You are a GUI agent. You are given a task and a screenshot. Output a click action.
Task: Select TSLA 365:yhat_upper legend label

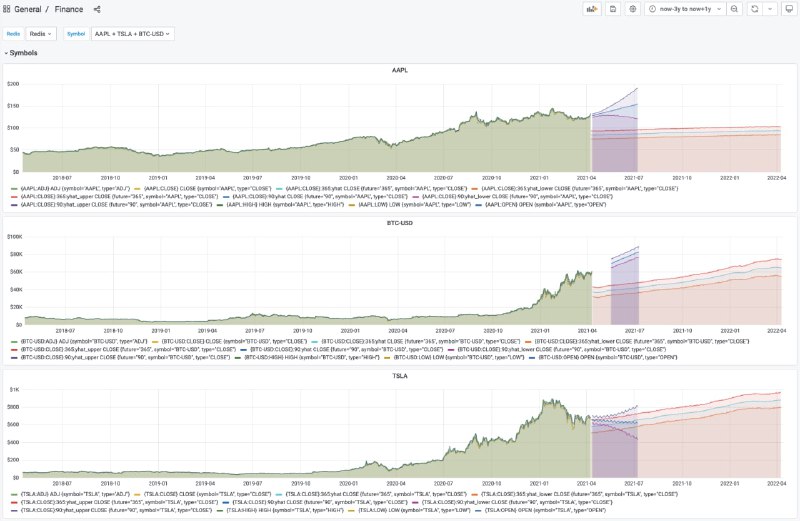[119, 502]
